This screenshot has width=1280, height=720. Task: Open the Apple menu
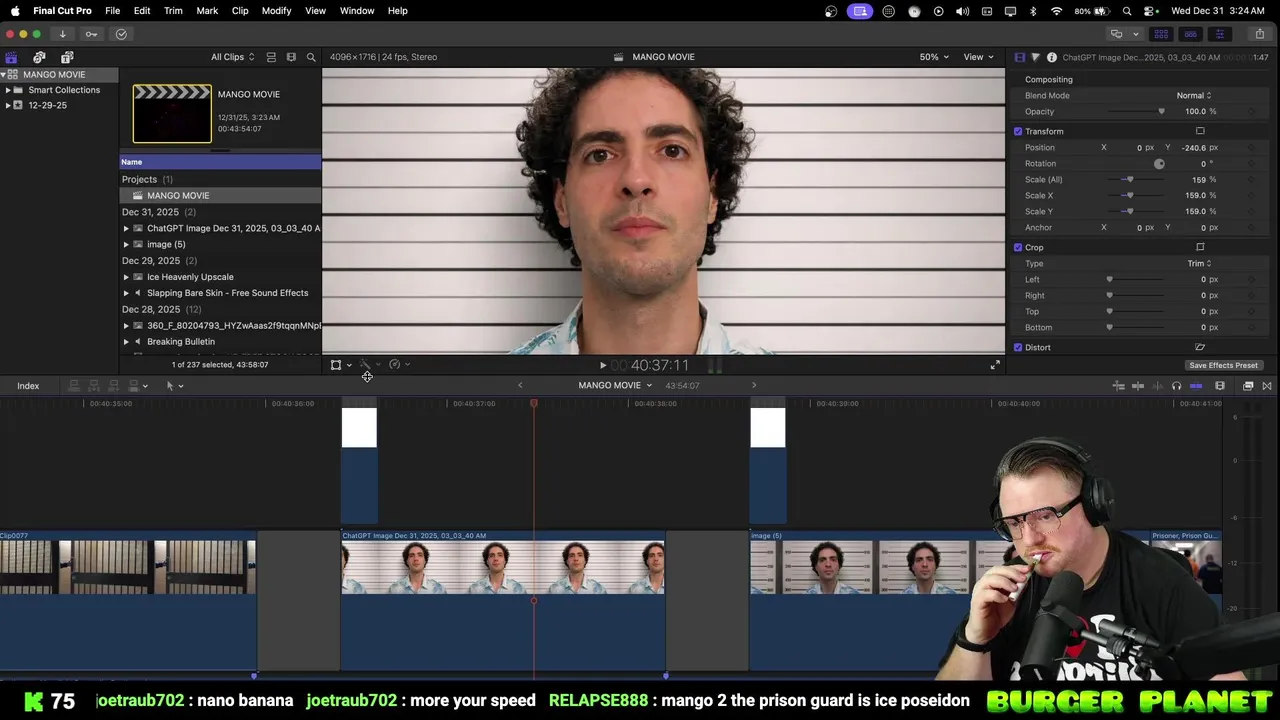(x=15, y=10)
